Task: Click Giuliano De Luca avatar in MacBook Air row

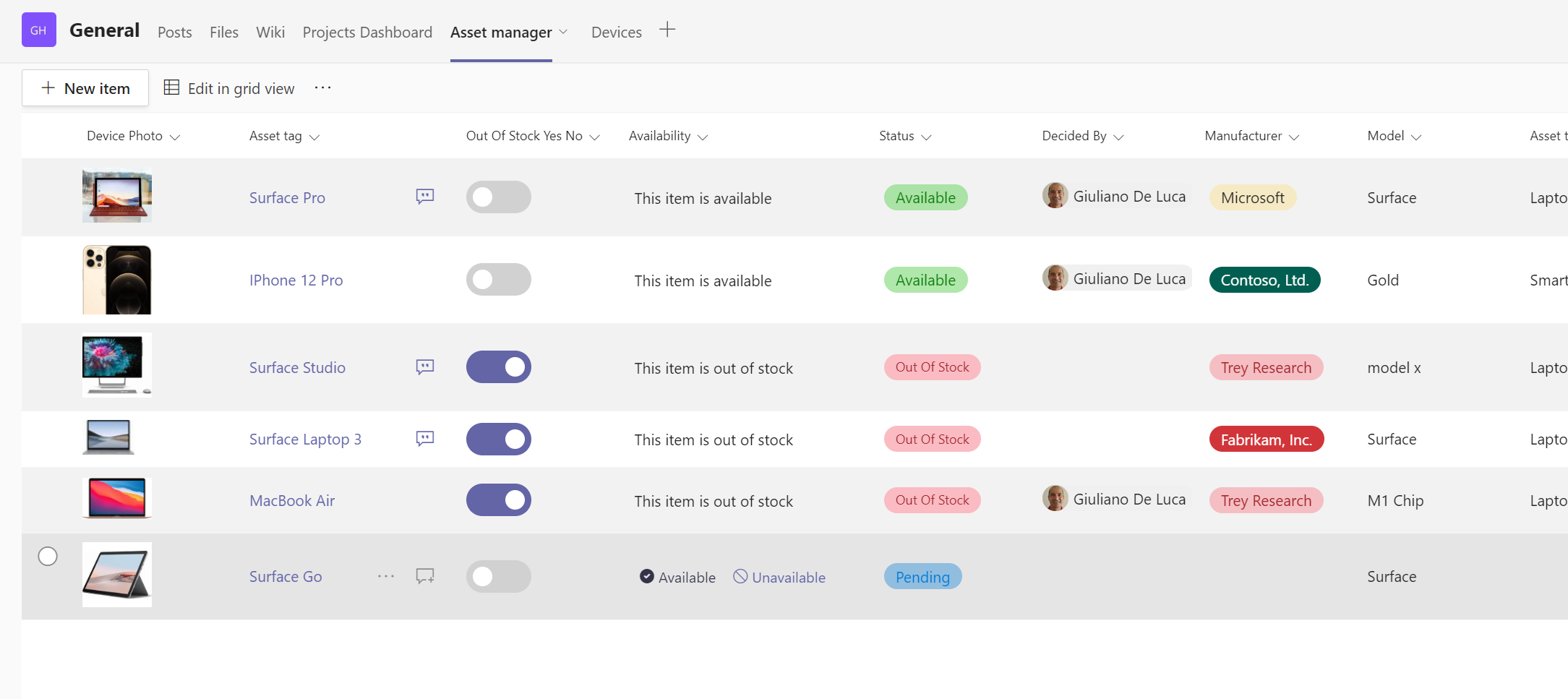Action: pos(1055,498)
